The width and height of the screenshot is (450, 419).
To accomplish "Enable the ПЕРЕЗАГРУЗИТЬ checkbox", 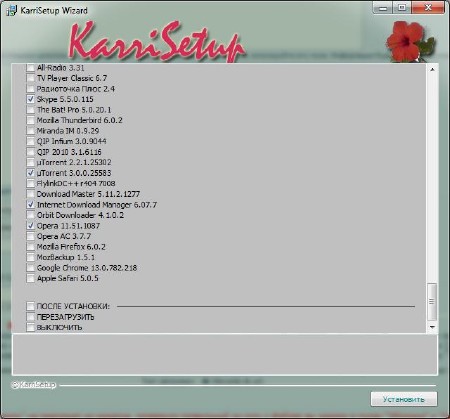I will [x=30, y=317].
